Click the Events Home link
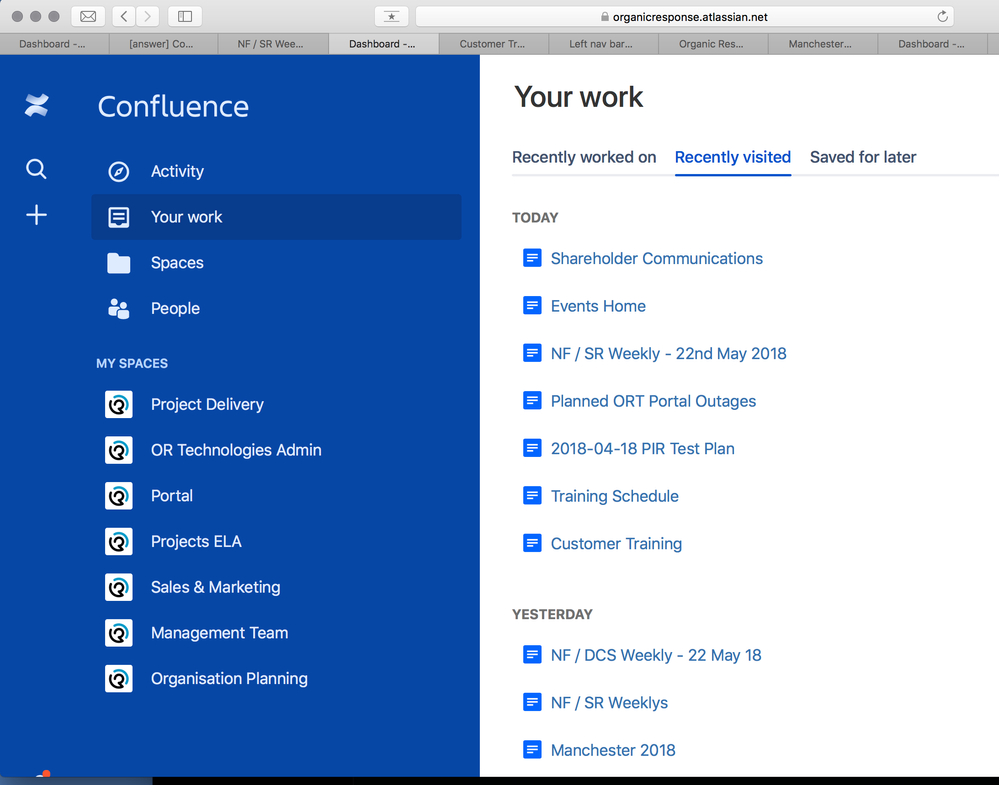Image resolution: width=999 pixels, height=785 pixels. pyautogui.click(x=598, y=305)
